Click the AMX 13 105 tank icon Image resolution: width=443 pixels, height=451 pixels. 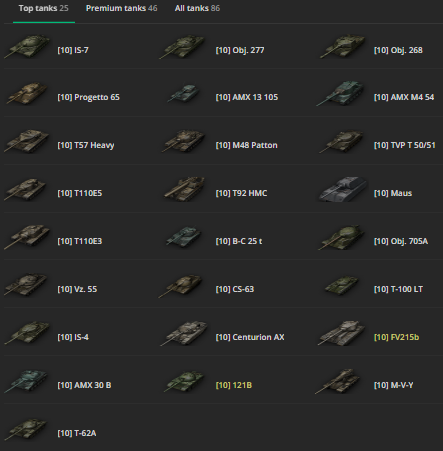184,93
